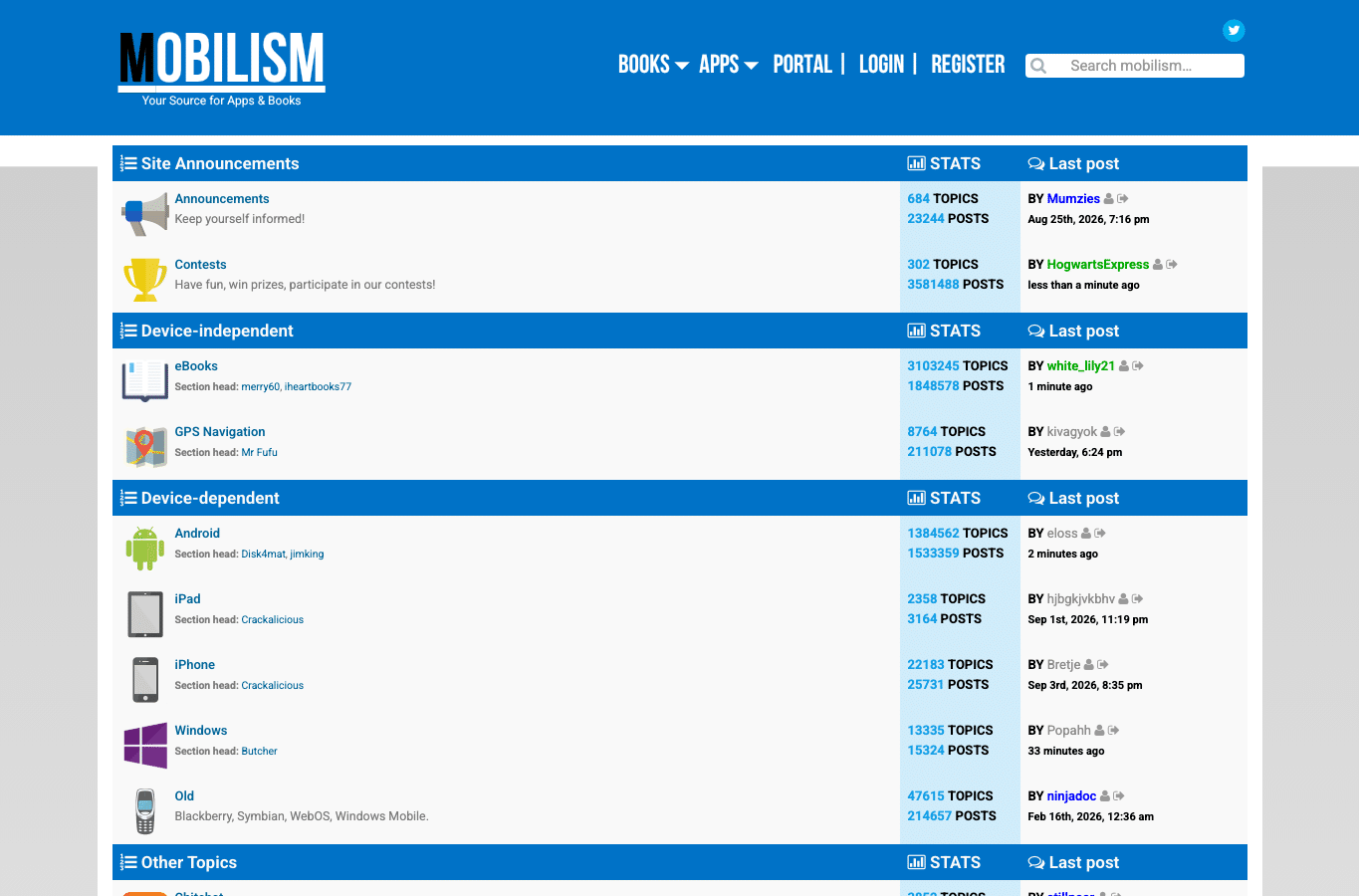Open white_lily21 user profile
Image resolution: width=1359 pixels, height=896 pixels.
[1081, 366]
